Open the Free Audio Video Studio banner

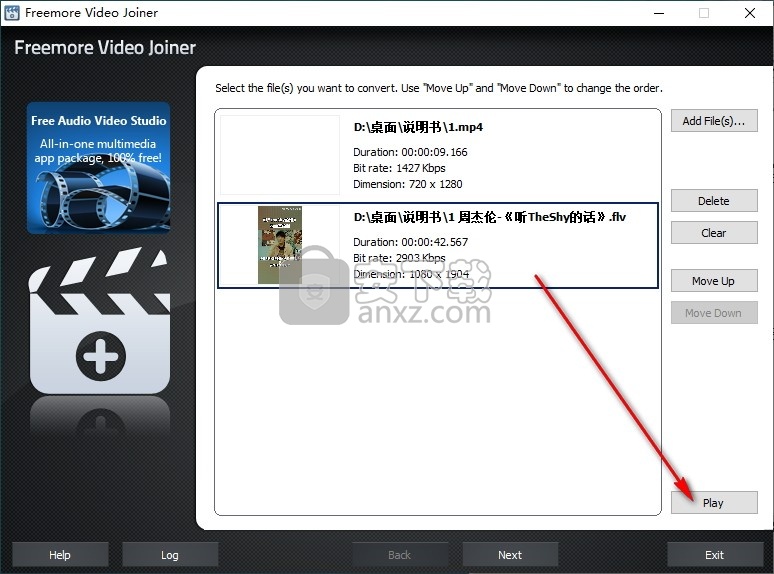tap(99, 168)
